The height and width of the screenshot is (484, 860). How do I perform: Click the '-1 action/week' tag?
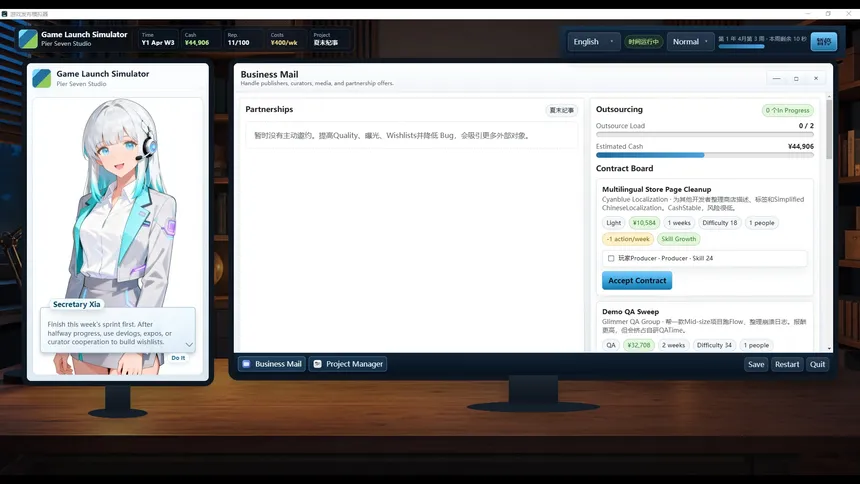628,239
